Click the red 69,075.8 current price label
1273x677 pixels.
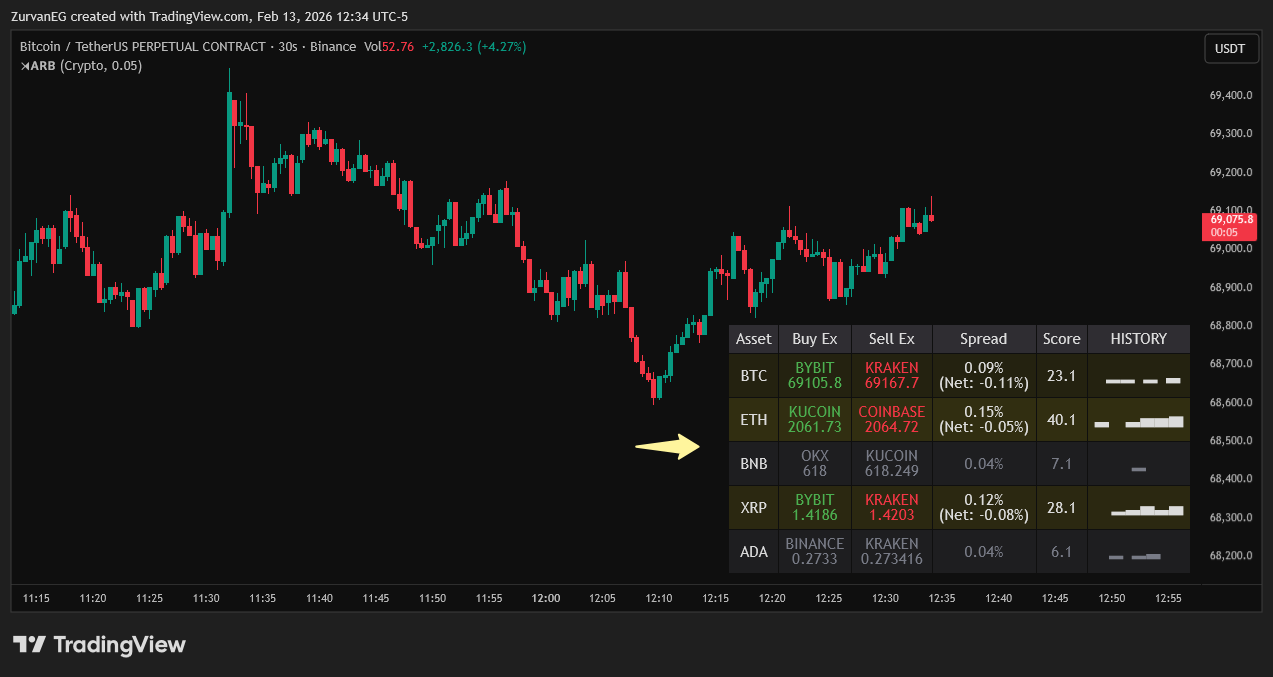point(1229,225)
